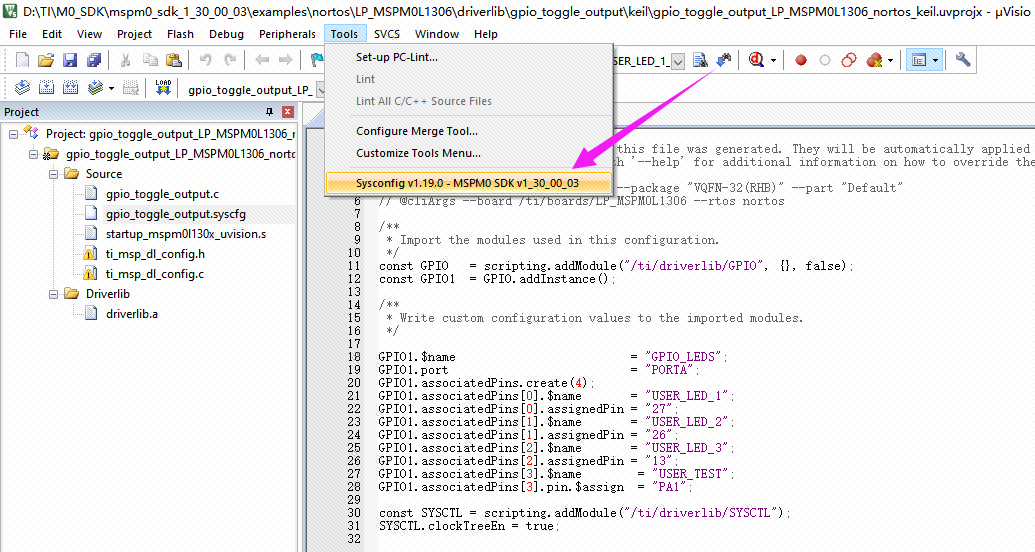Click the New file toolbar icon
This screenshot has width=1035, height=552.
tap(22, 61)
